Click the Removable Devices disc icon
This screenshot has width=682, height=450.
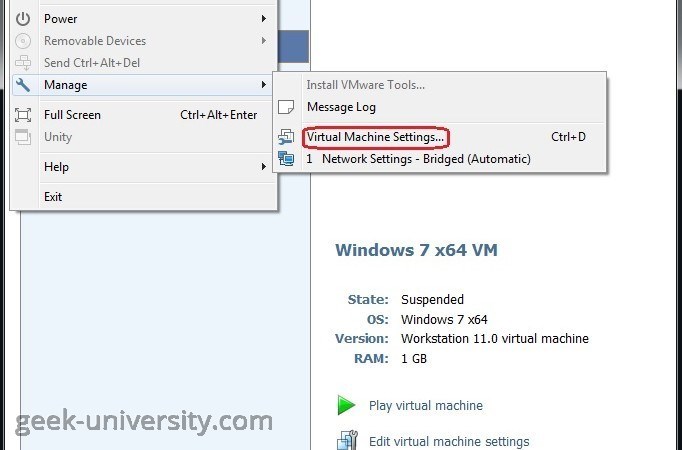coord(23,41)
